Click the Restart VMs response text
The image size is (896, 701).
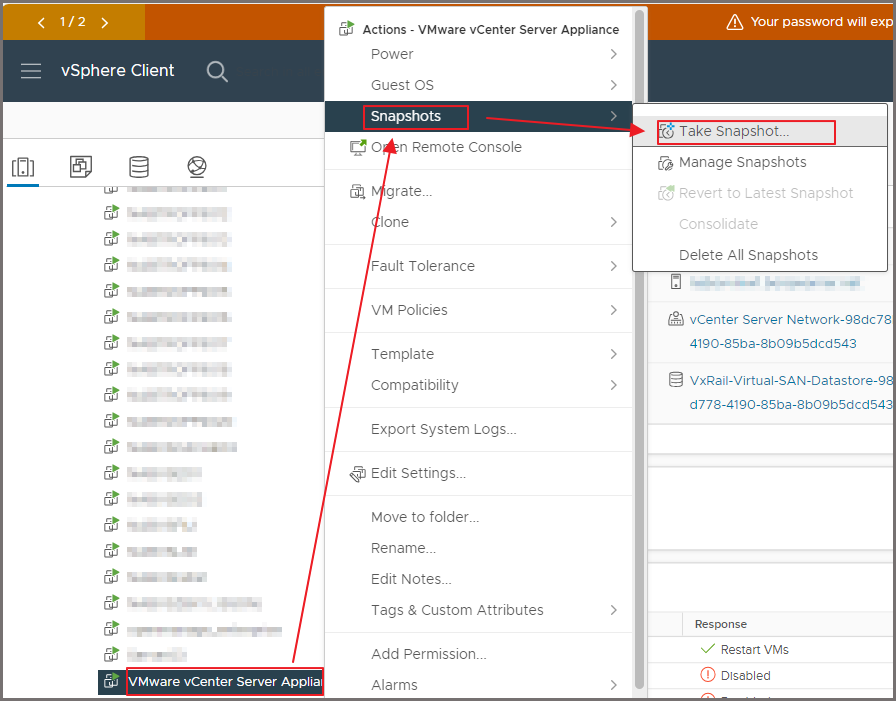pyautogui.click(x=754, y=650)
